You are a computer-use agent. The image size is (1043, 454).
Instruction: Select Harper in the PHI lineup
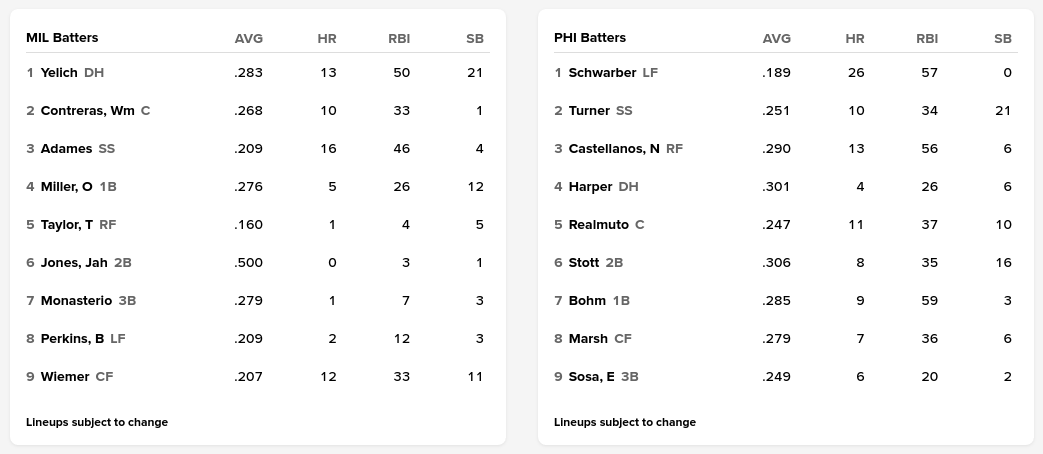tap(590, 187)
